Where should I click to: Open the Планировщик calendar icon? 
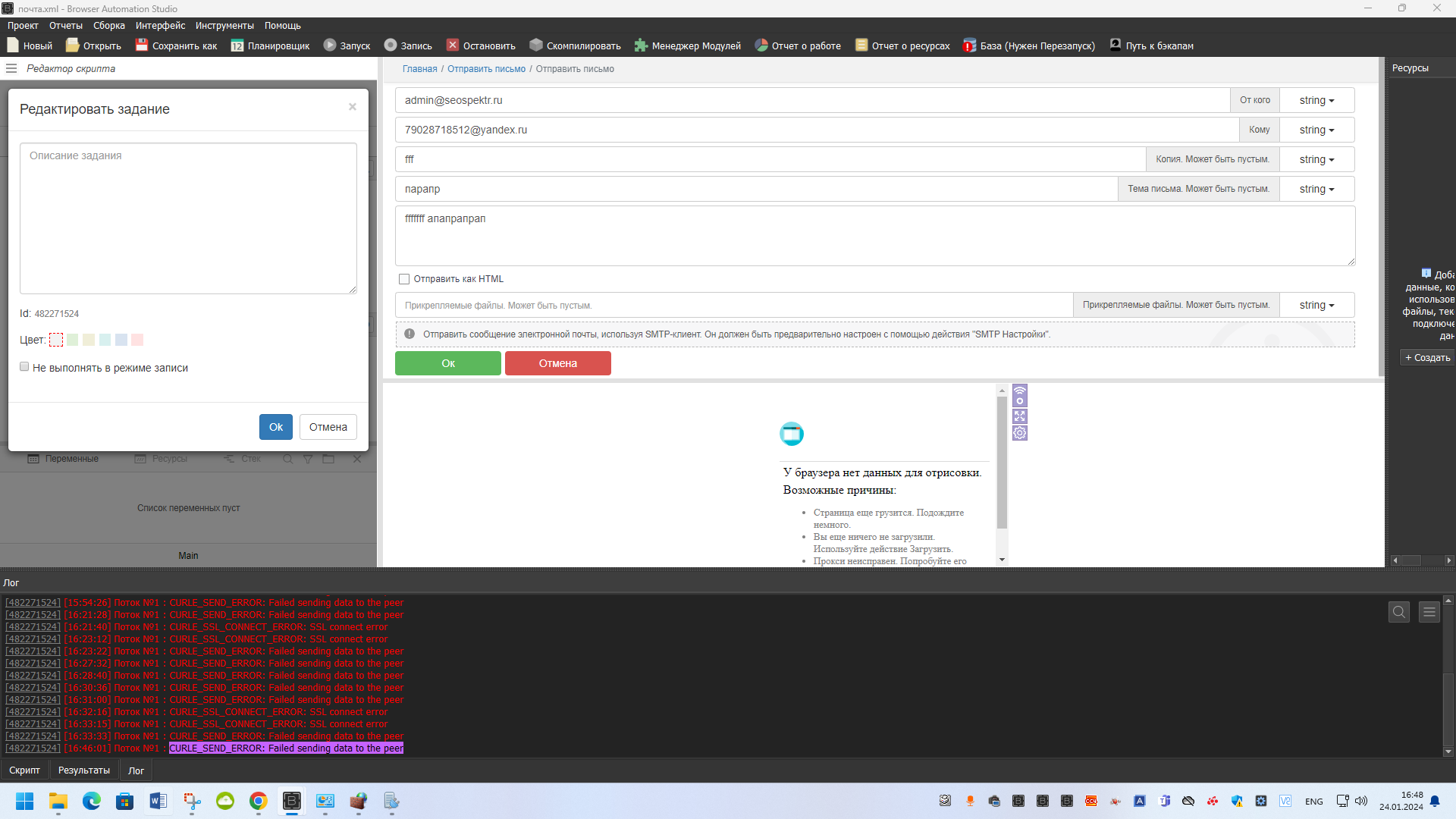click(237, 45)
